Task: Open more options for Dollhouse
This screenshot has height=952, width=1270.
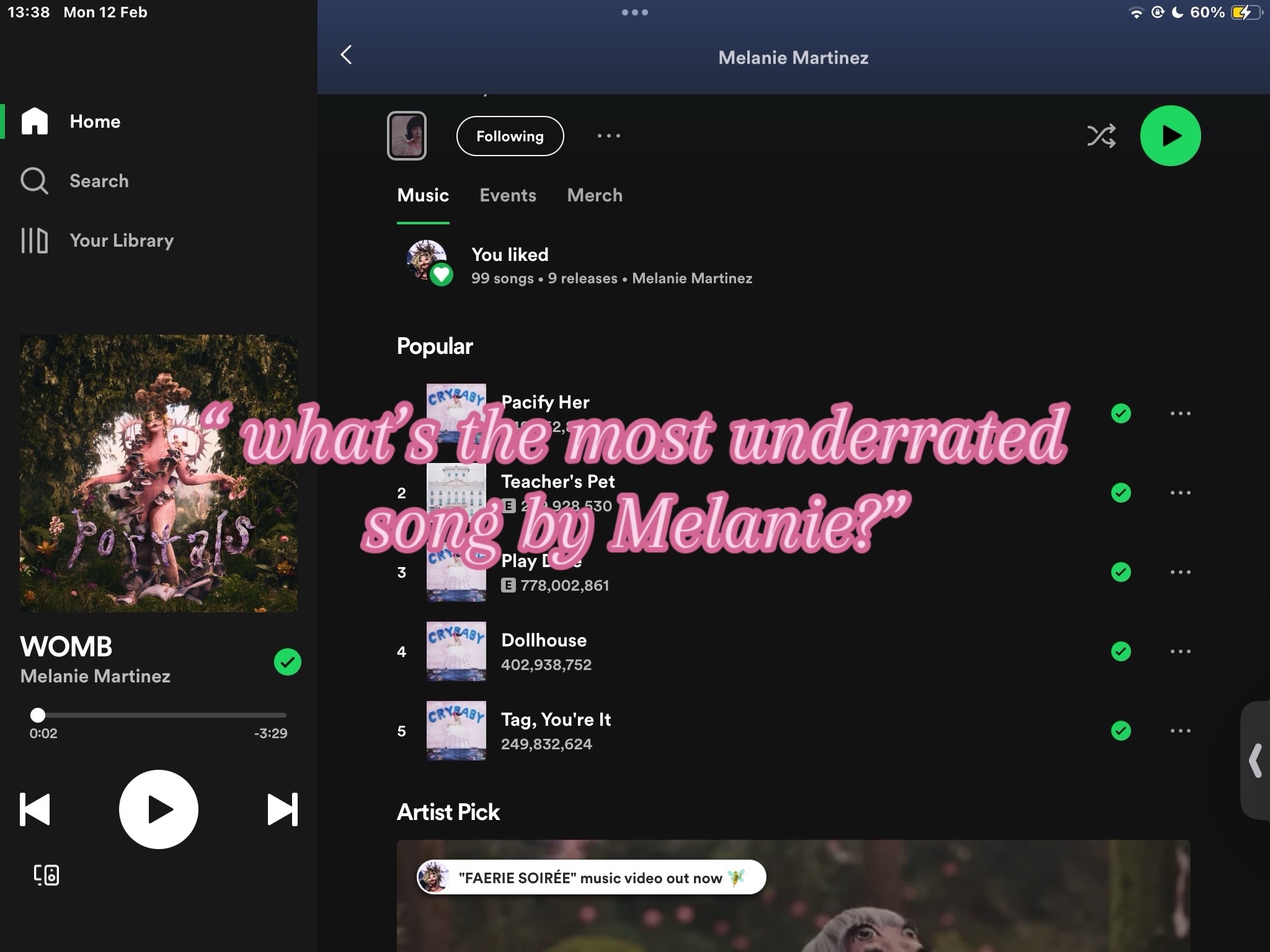Action: click(1180, 651)
